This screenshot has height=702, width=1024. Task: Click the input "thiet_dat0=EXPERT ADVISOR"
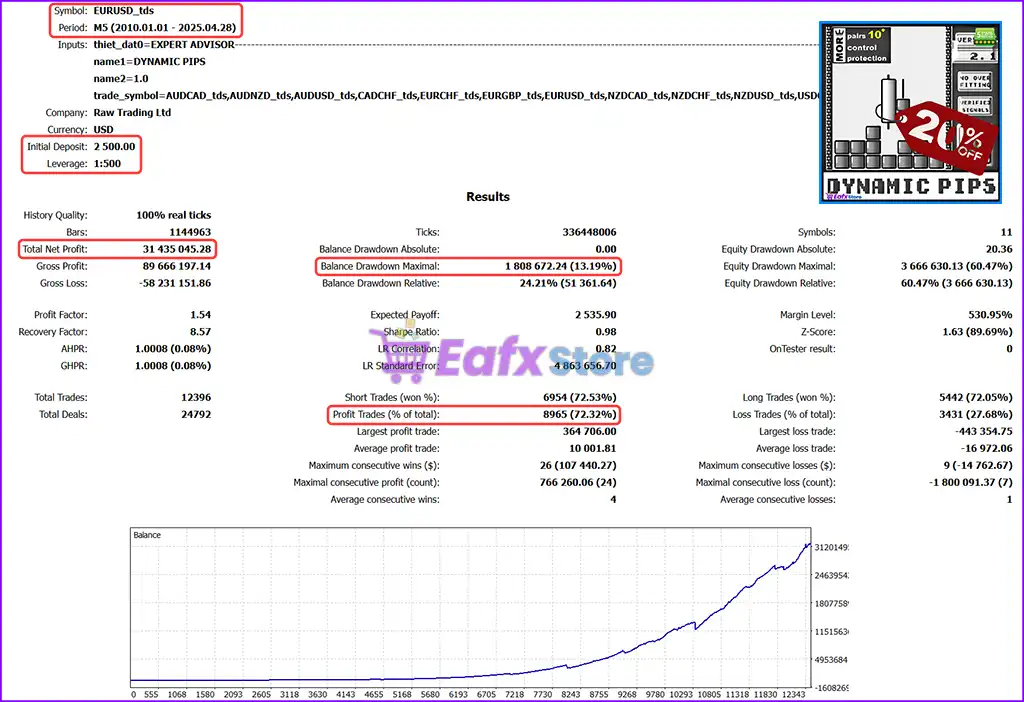164,44
